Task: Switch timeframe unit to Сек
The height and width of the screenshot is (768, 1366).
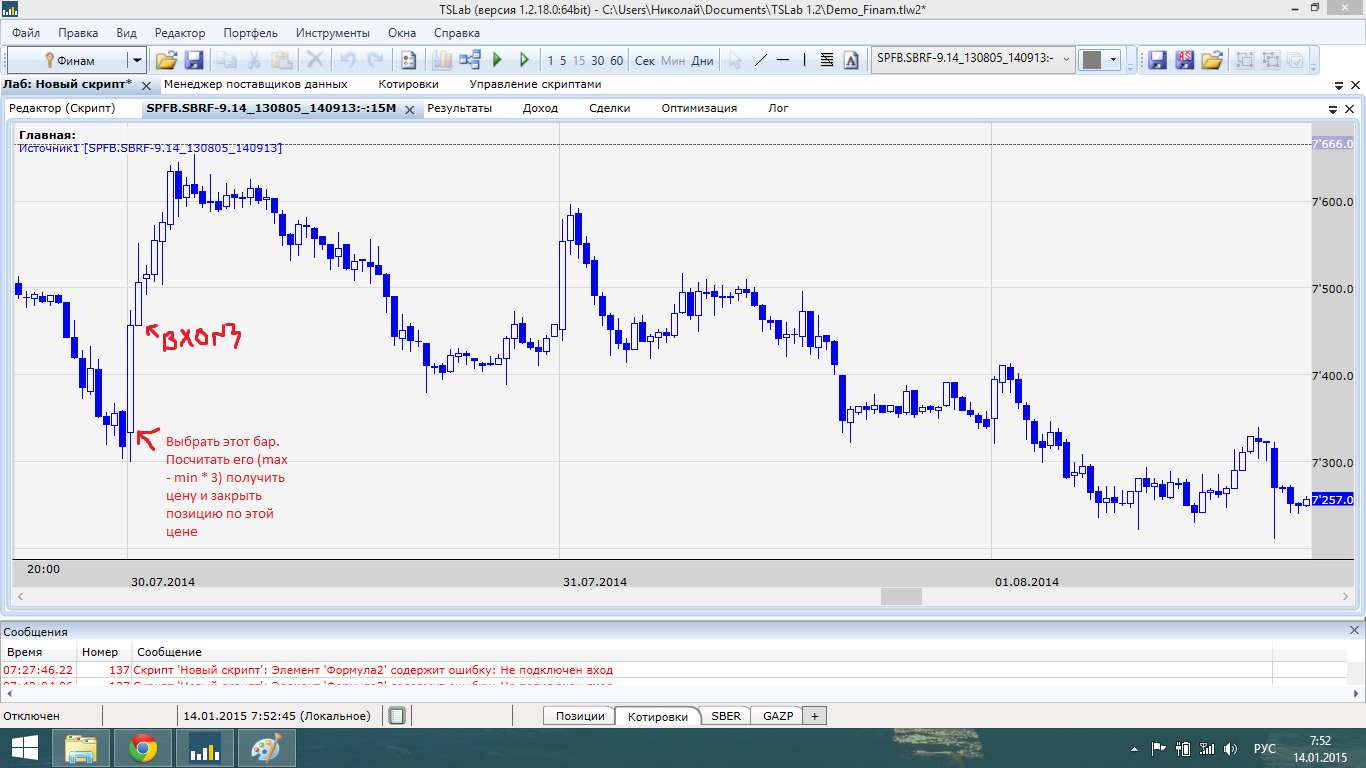Action: coord(645,60)
